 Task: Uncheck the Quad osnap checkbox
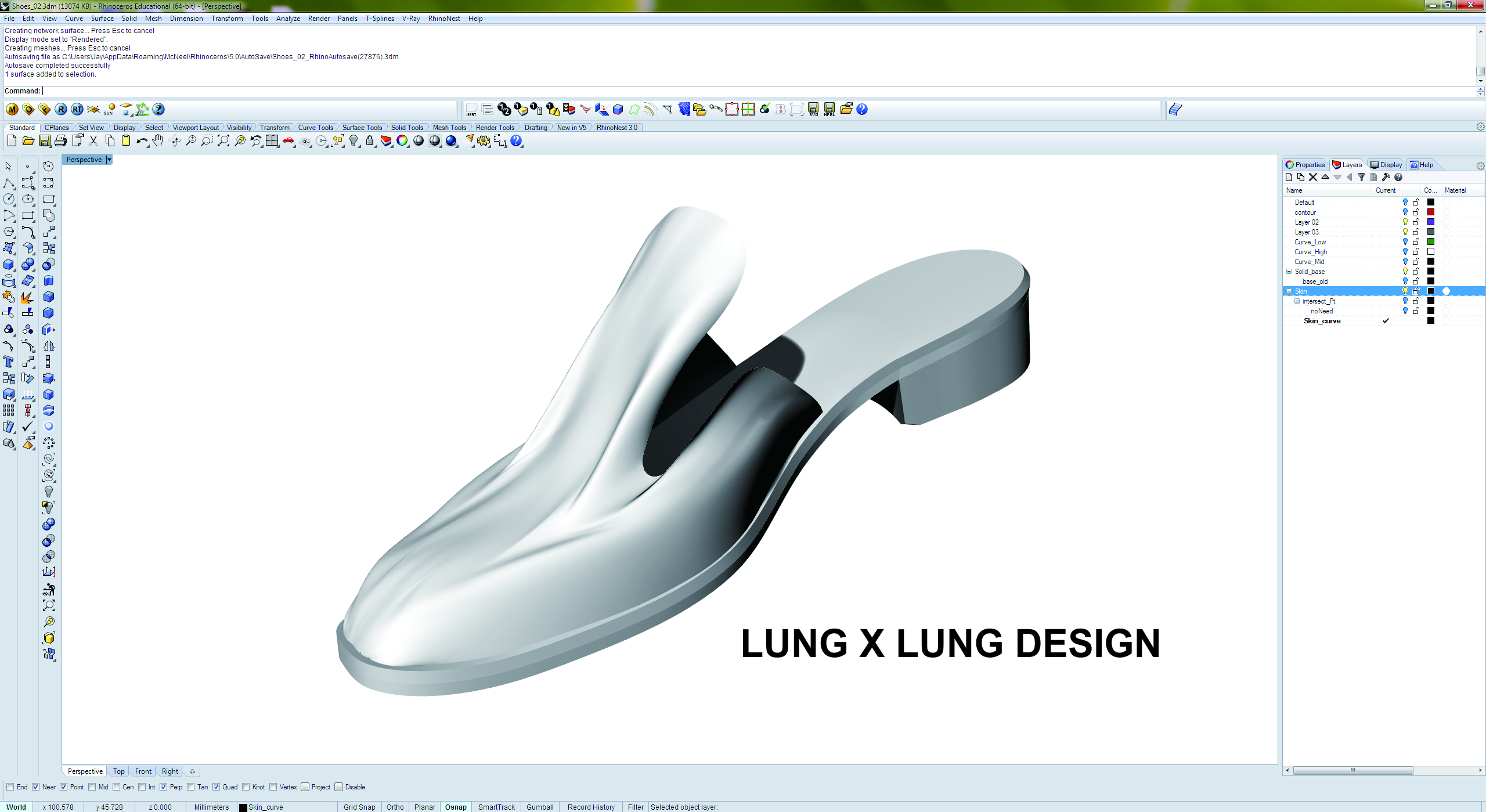pos(216,787)
